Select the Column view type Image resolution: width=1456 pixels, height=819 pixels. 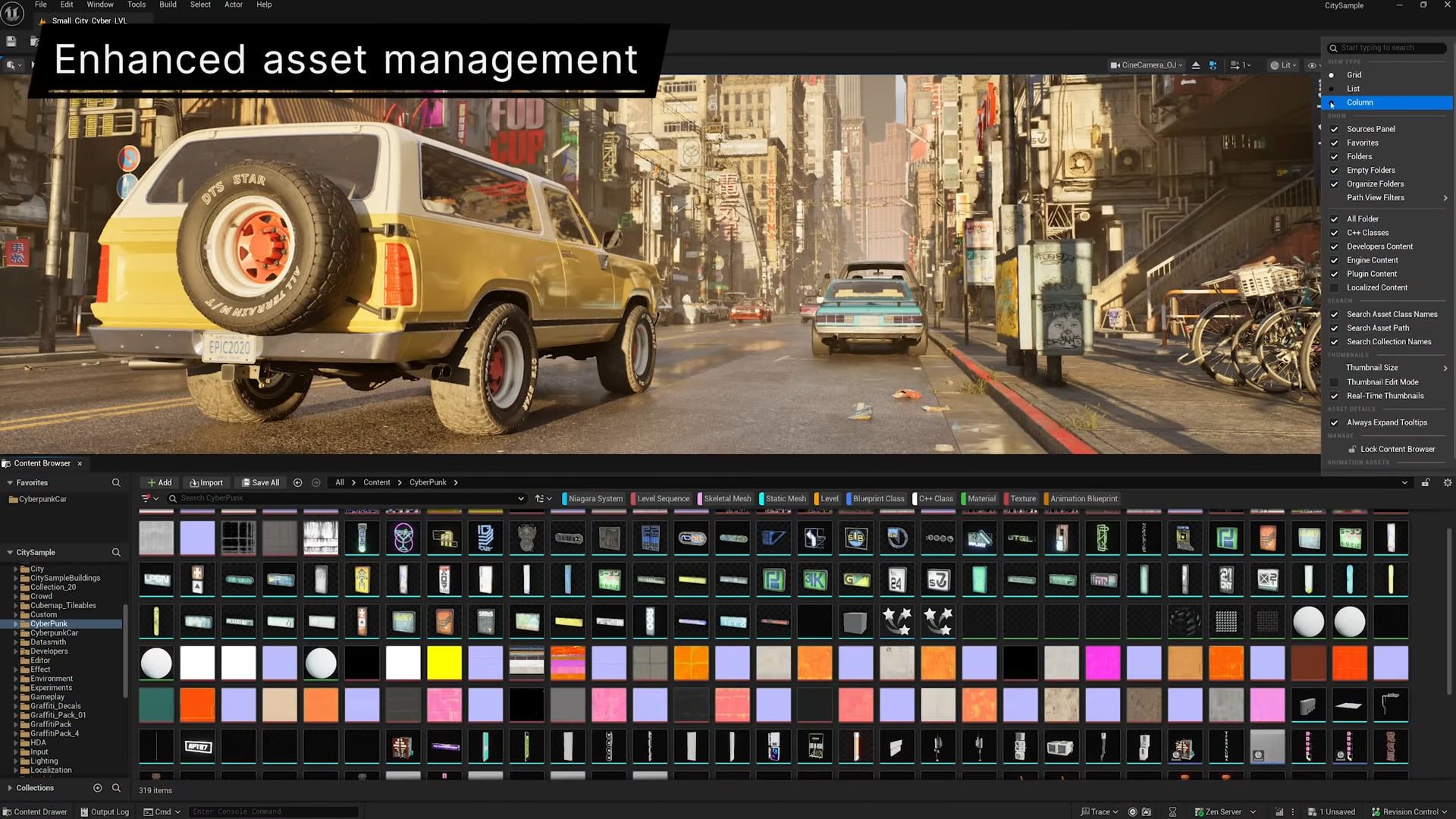pos(1360,102)
